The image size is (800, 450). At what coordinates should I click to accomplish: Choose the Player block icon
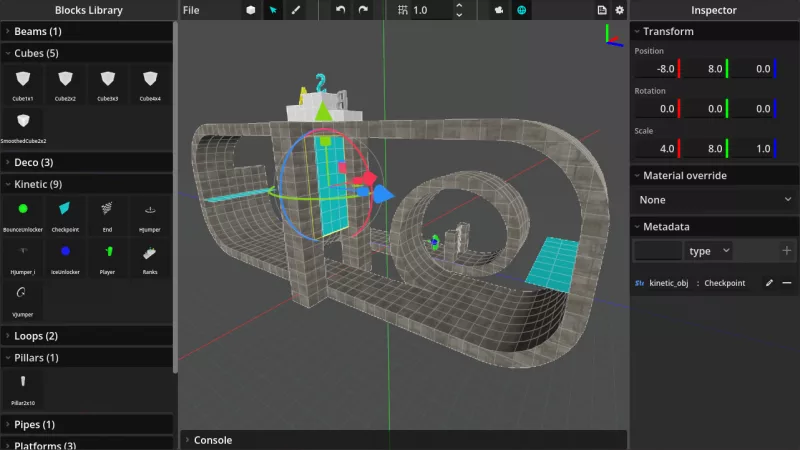point(108,255)
